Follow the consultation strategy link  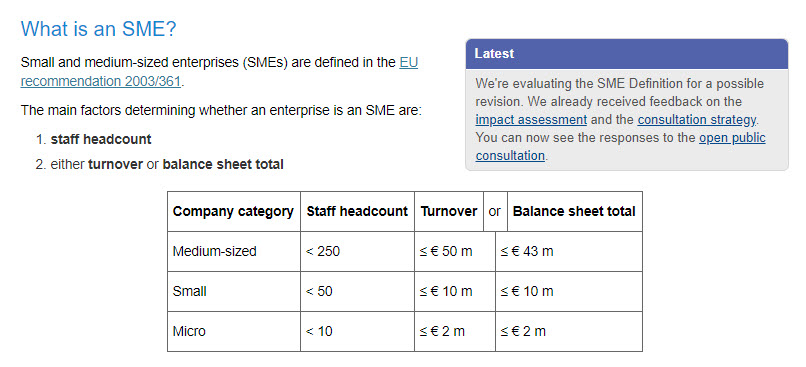[697, 120]
